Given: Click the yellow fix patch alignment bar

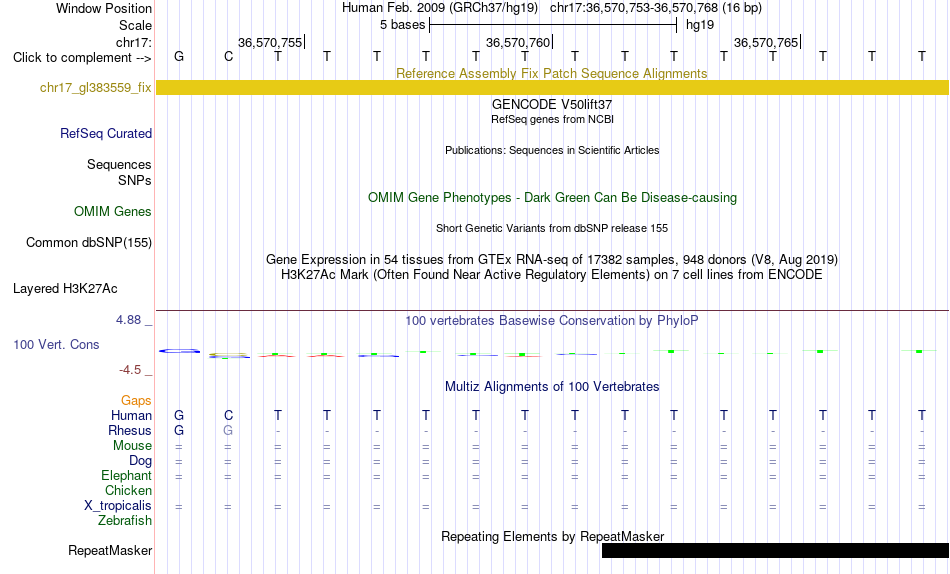Looking at the screenshot, I should click(552, 87).
